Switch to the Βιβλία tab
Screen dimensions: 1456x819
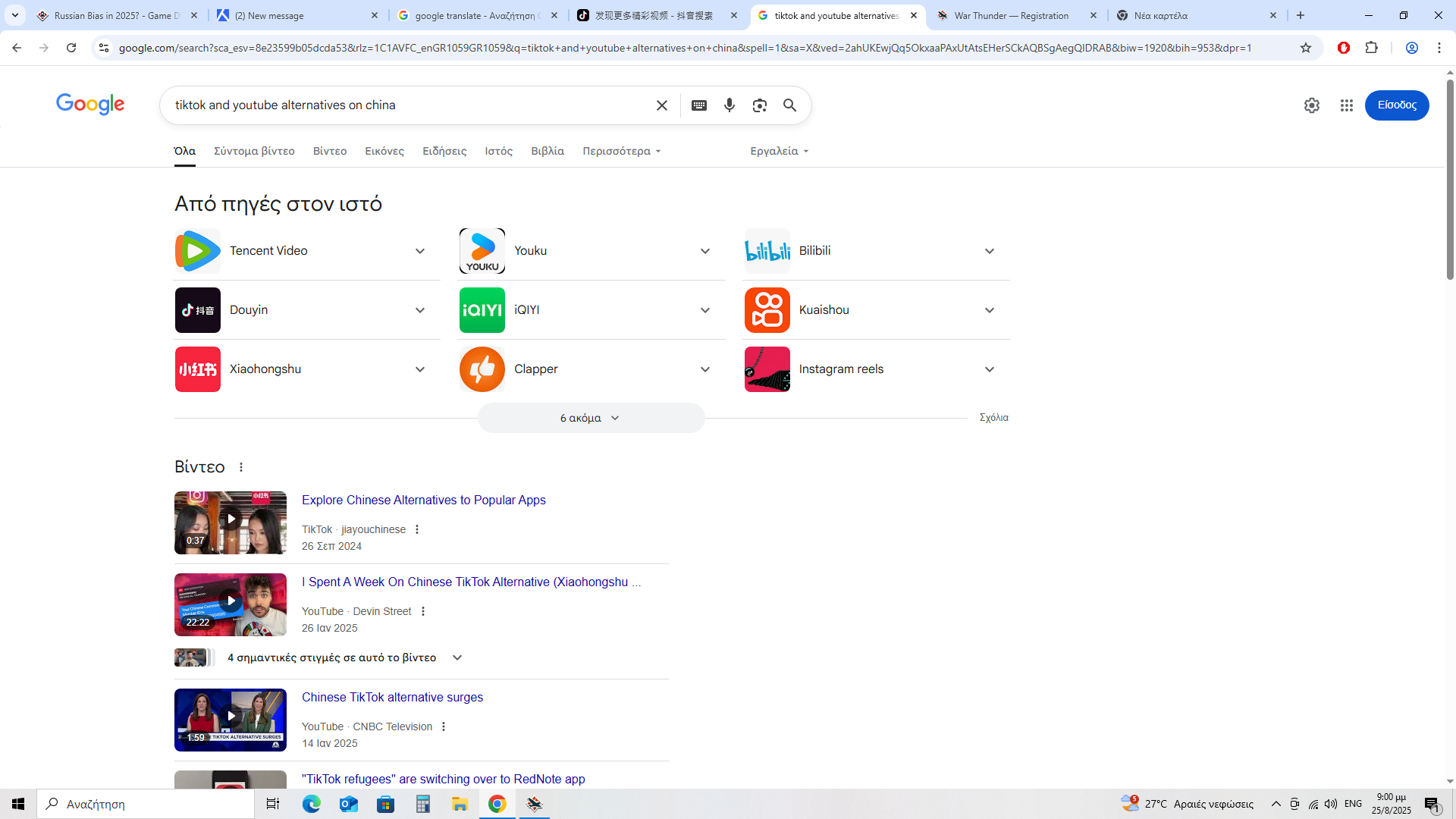pyautogui.click(x=548, y=151)
